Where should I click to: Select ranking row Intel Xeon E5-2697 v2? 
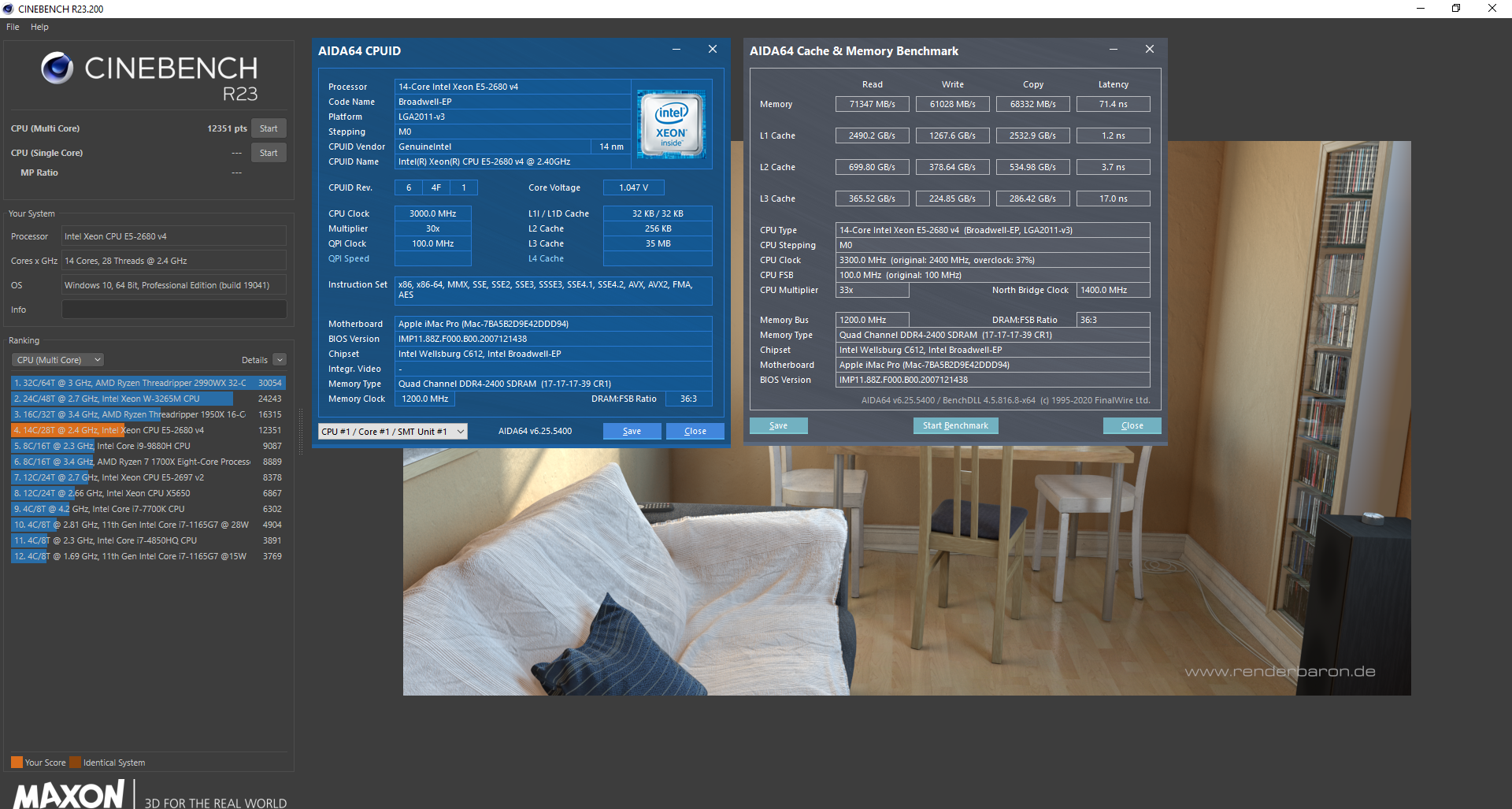[148, 477]
